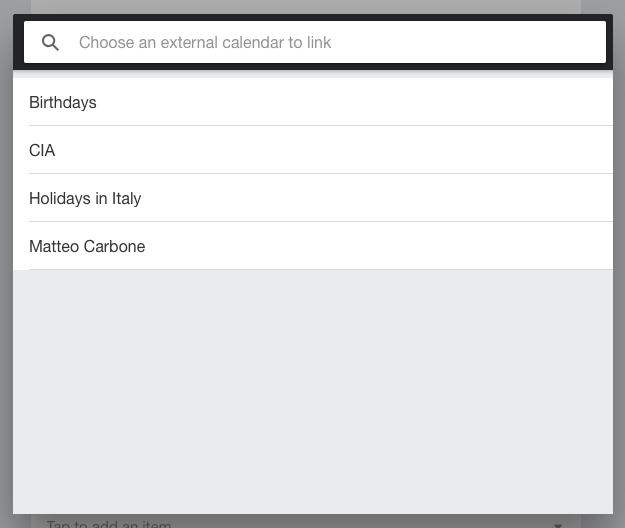
Task: Select the Birthdays calendar
Action: [x=63, y=102]
